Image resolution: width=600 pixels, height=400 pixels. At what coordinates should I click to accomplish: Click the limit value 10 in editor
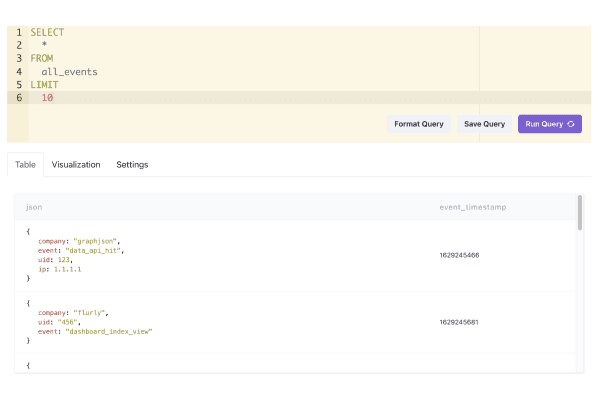(x=47, y=98)
